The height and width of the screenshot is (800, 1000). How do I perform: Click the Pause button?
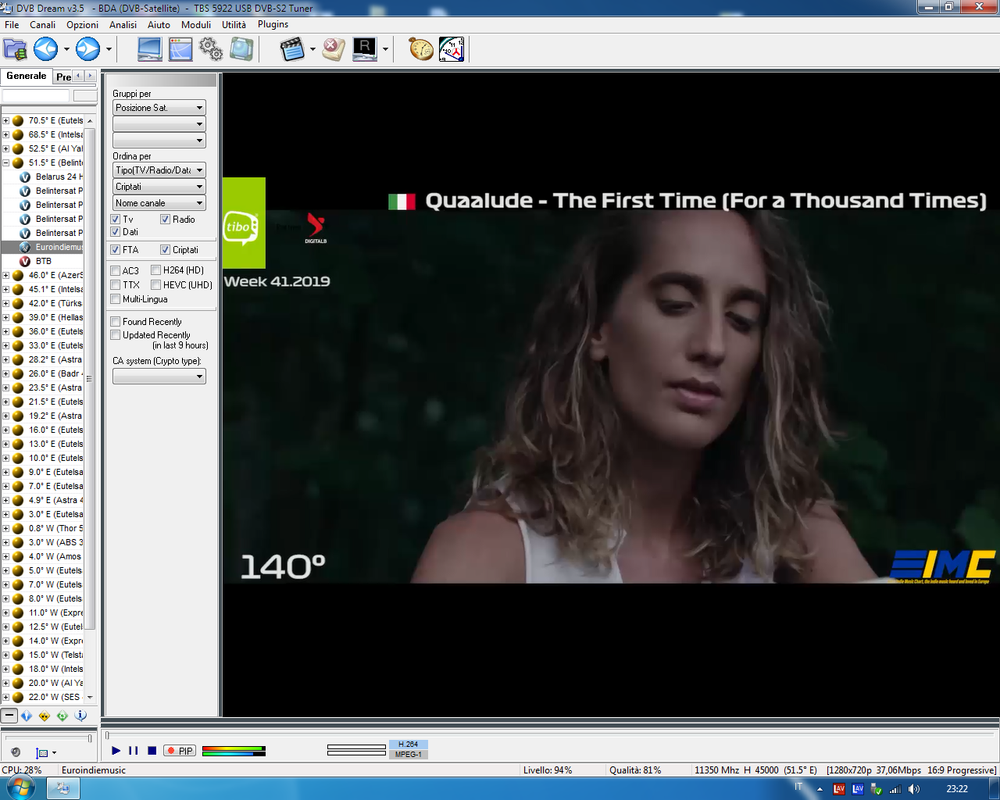tap(133, 751)
